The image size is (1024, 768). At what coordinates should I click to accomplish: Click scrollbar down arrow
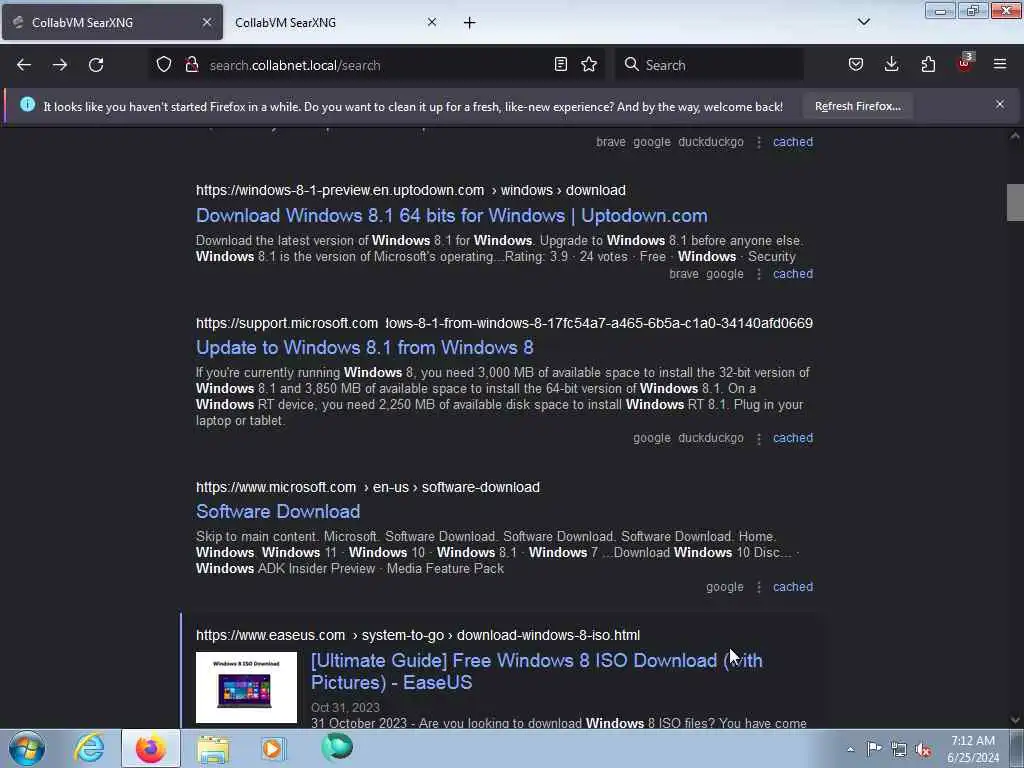click(1015, 720)
